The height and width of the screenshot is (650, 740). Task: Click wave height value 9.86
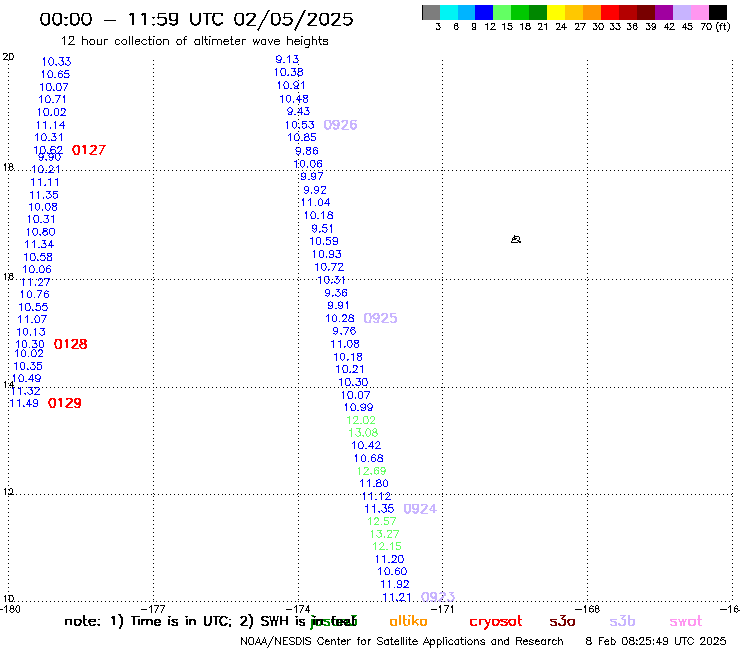point(307,151)
